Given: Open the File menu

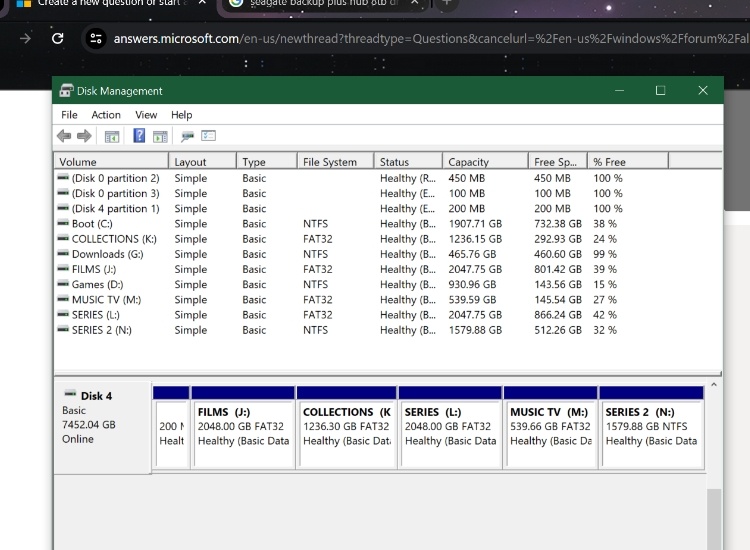Looking at the screenshot, I should pos(69,115).
